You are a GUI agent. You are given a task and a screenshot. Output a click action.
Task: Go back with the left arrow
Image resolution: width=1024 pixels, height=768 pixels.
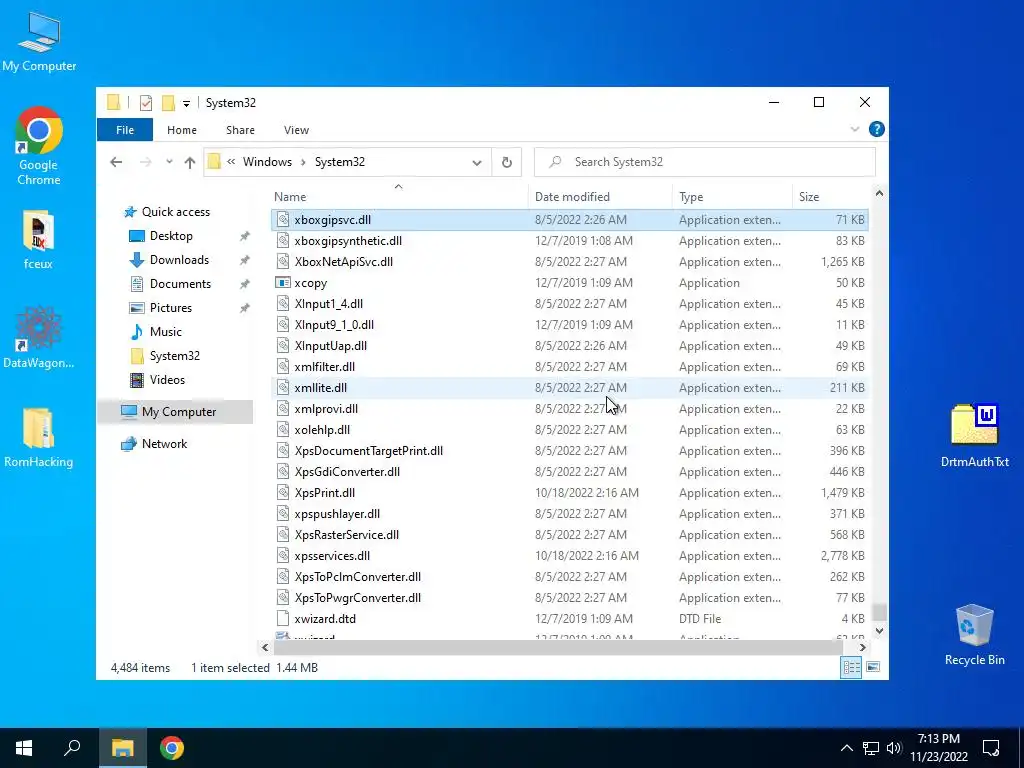tap(116, 162)
